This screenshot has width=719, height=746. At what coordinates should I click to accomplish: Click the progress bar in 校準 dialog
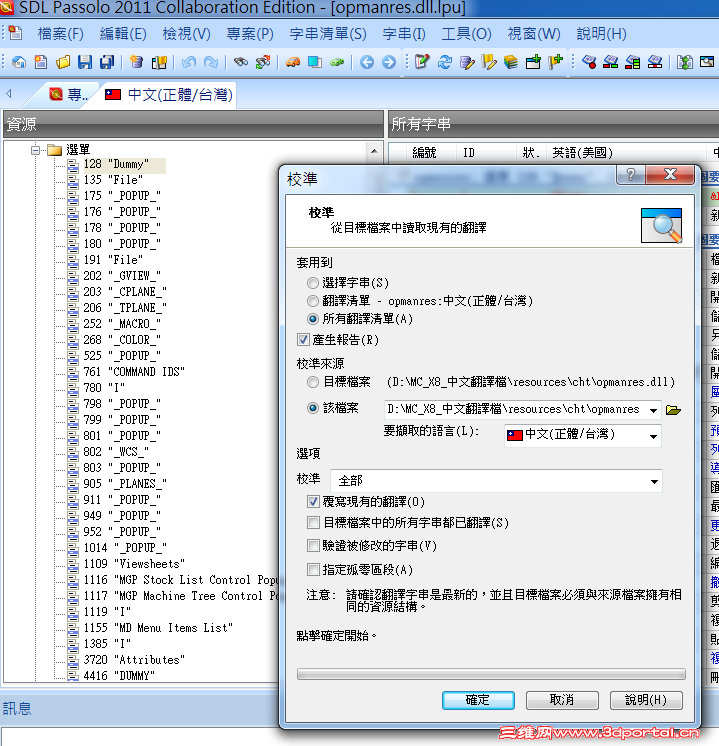[491, 674]
